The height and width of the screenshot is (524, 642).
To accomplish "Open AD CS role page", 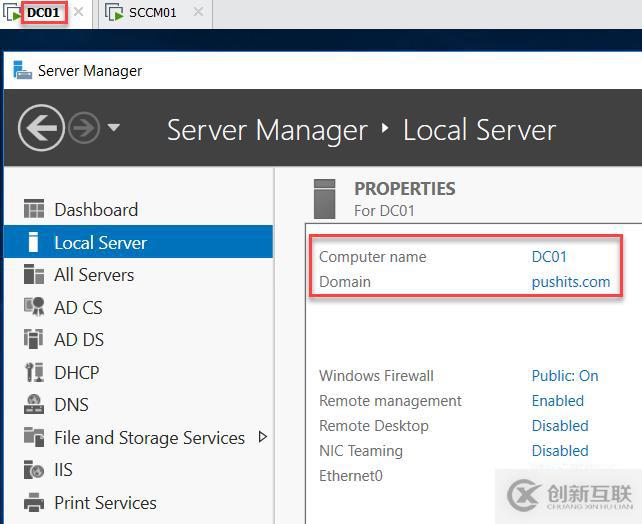I will [x=138, y=307].
